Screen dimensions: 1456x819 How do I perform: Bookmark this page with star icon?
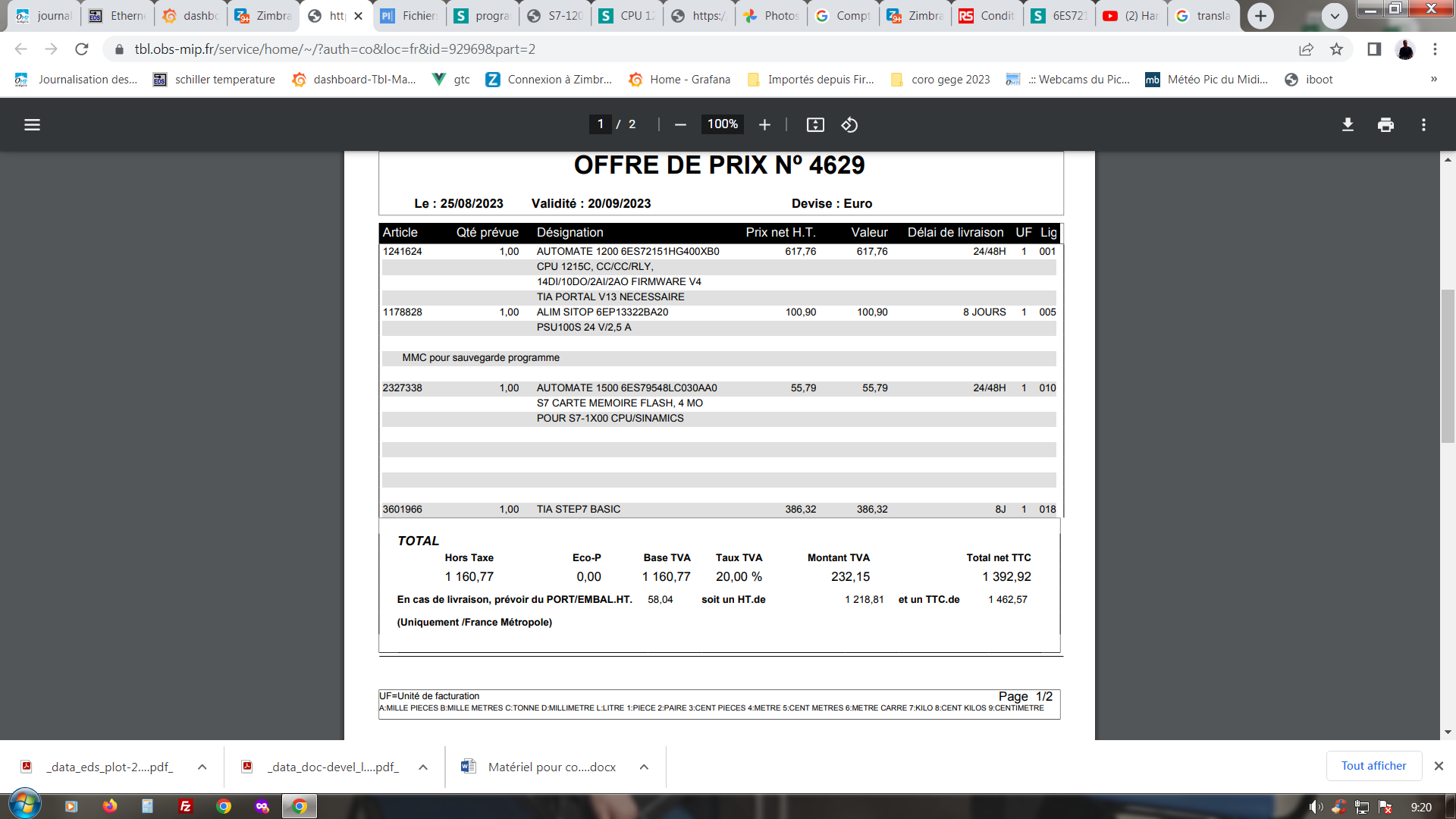(1336, 49)
